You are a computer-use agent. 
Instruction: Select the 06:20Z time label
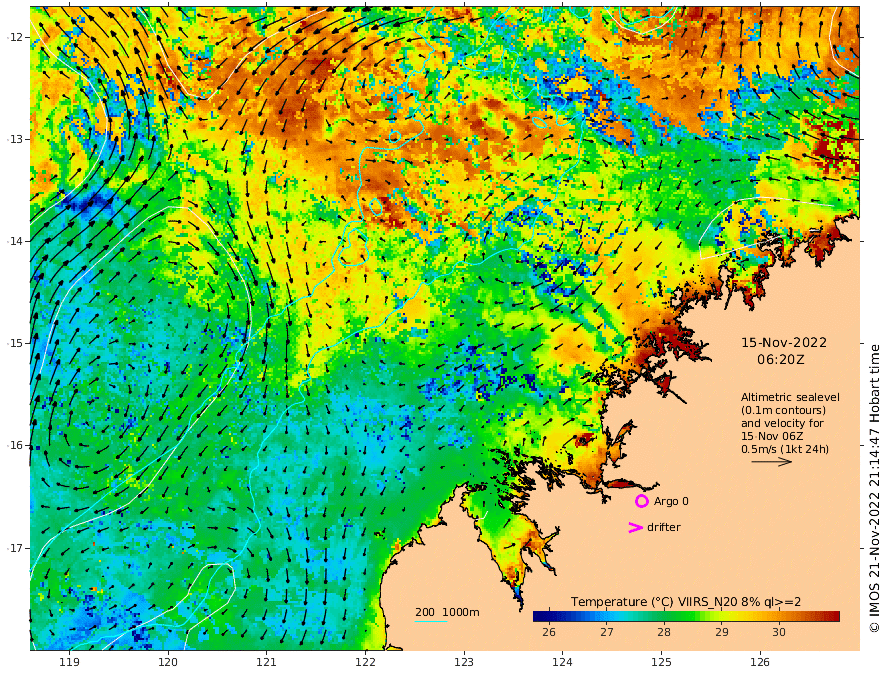point(781,360)
